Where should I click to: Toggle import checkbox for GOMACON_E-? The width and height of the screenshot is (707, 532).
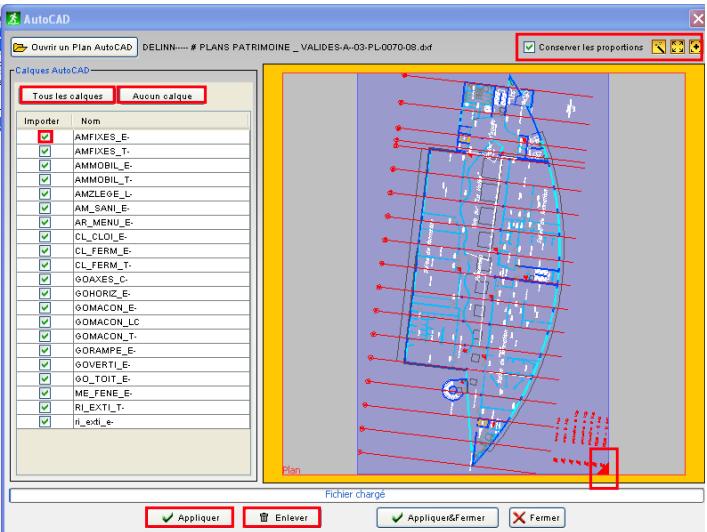click(x=45, y=307)
